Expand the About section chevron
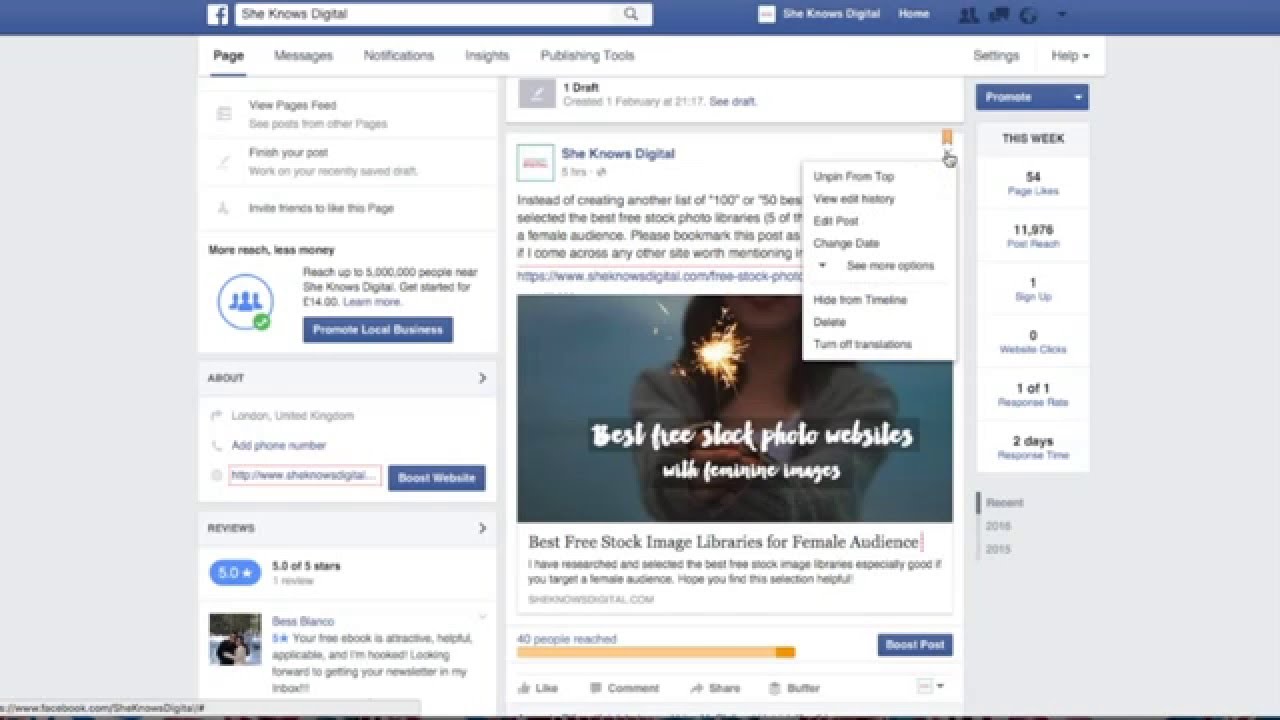This screenshot has width=1280, height=720. coord(482,378)
